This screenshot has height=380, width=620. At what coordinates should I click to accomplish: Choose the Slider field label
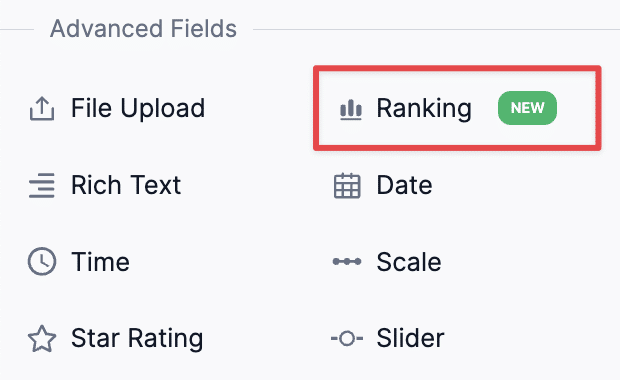(x=410, y=338)
